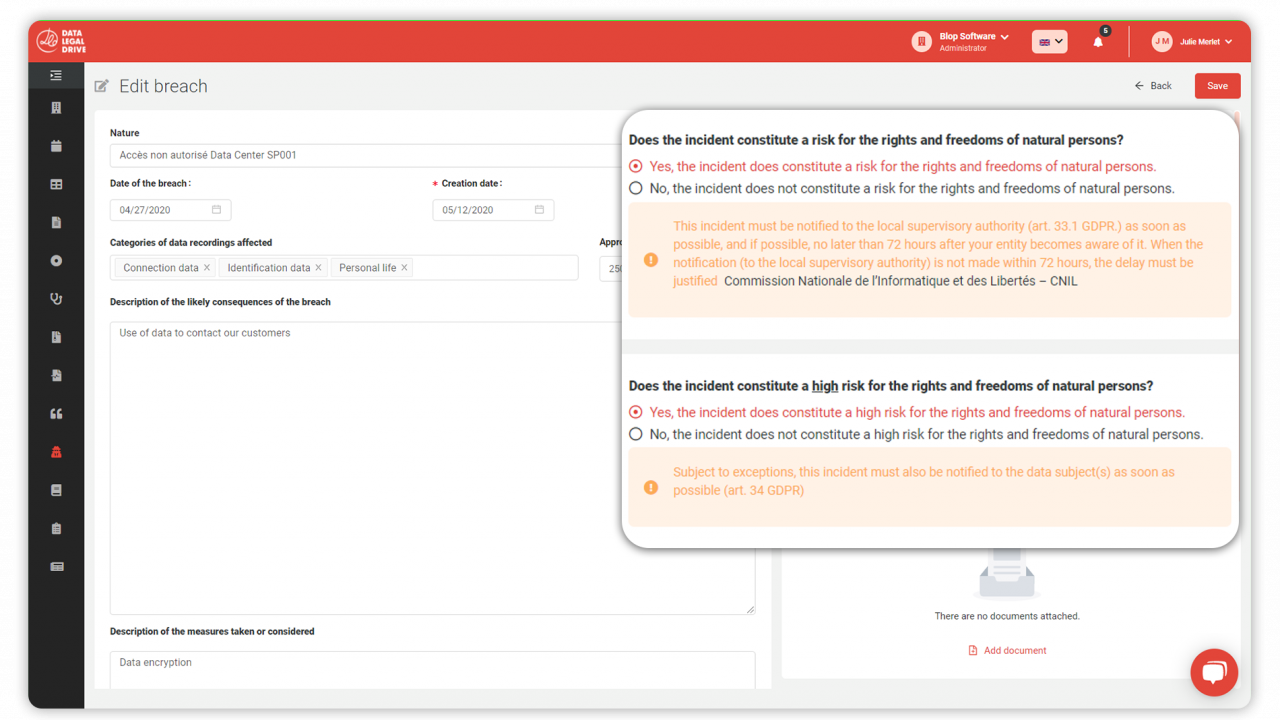1280x720 pixels.
Task: Remove the Identification data tag
Action: (x=318, y=268)
